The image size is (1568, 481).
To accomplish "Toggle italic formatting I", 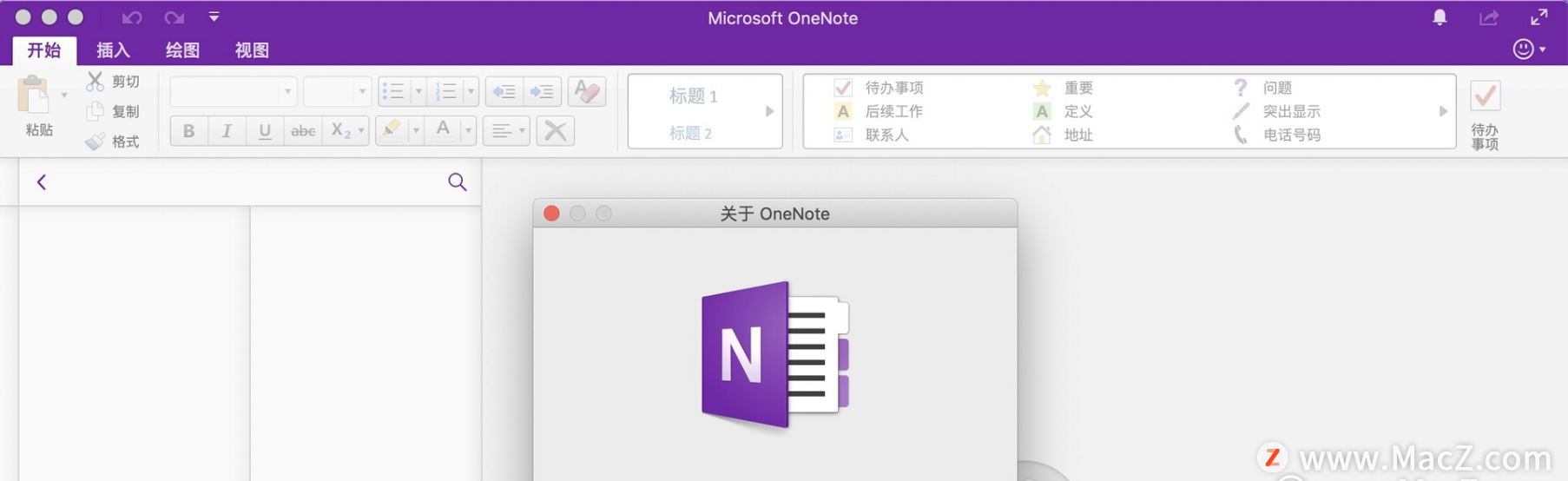I will click(x=227, y=131).
